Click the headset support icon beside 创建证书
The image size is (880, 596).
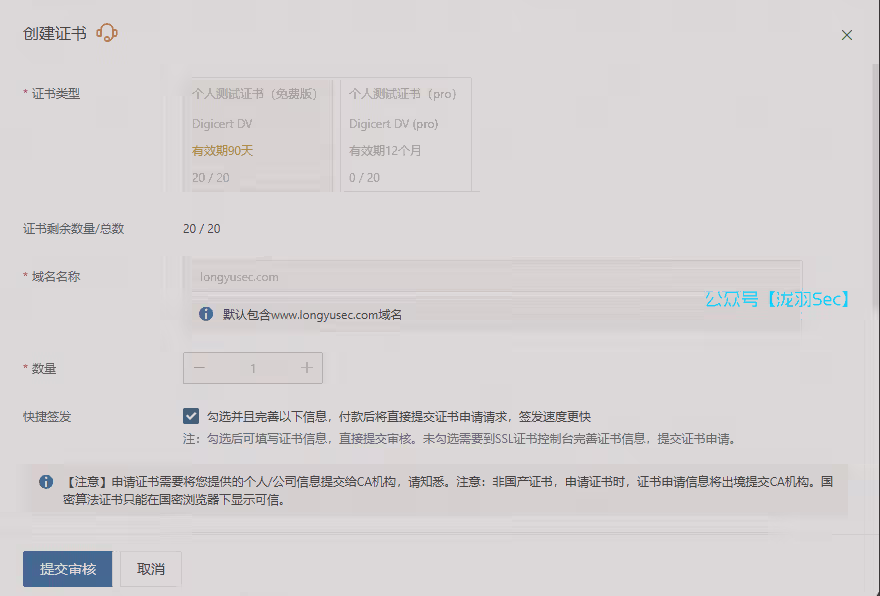click(107, 34)
